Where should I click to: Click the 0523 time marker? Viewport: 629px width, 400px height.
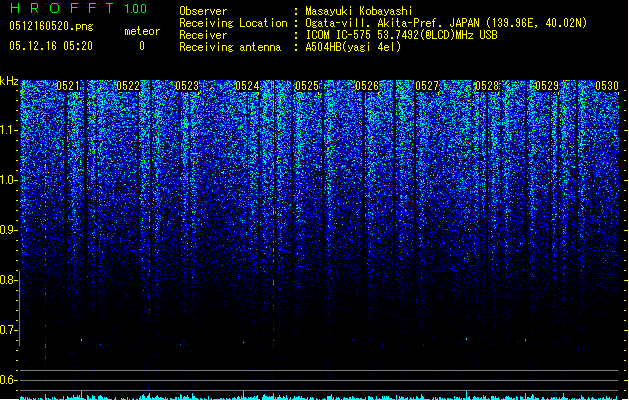coord(187,86)
